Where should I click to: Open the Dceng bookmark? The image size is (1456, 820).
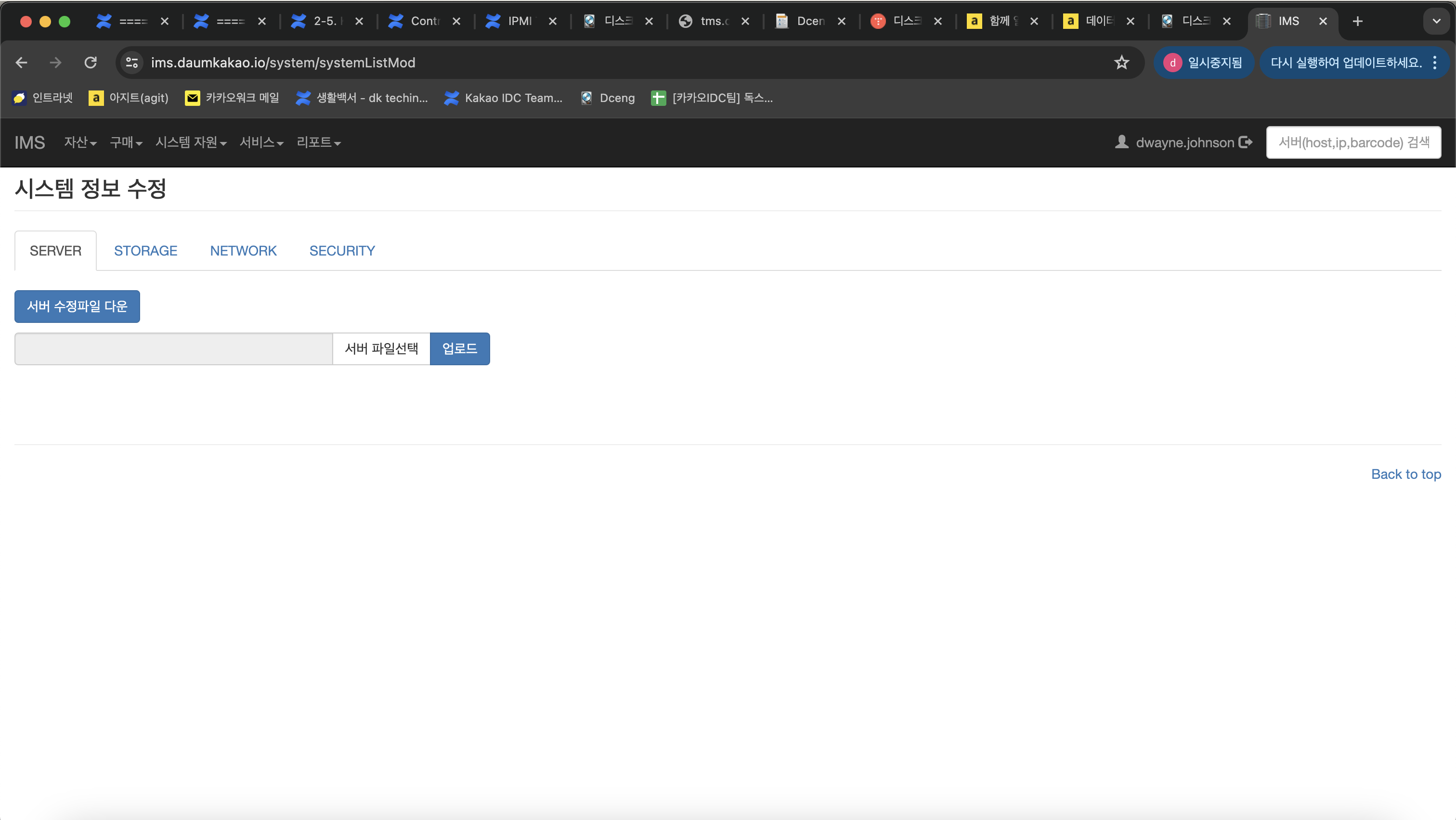tap(608, 98)
